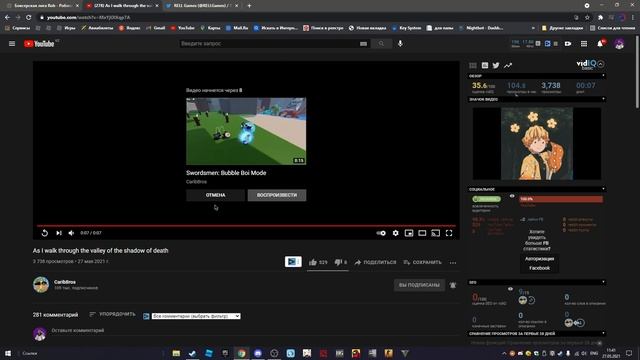640x360 pixels.
Task: Play next video with ВОСПРОИЗВЕСТИ button
Action: [277, 195]
